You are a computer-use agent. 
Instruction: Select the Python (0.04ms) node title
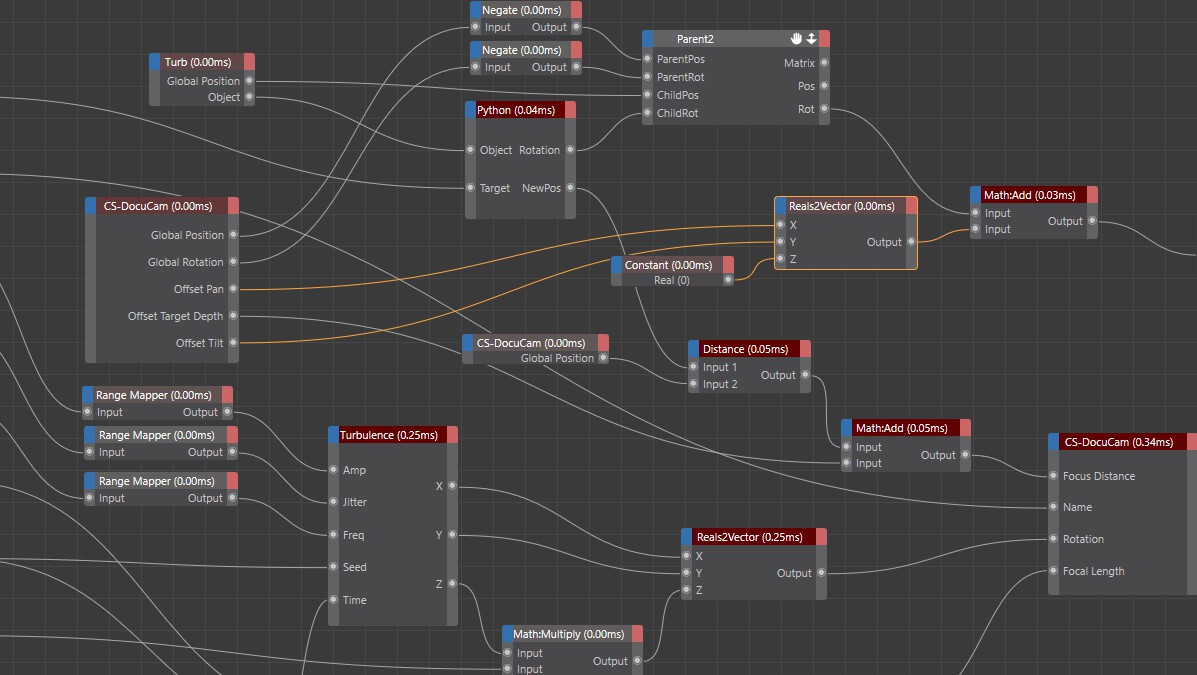point(516,110)
